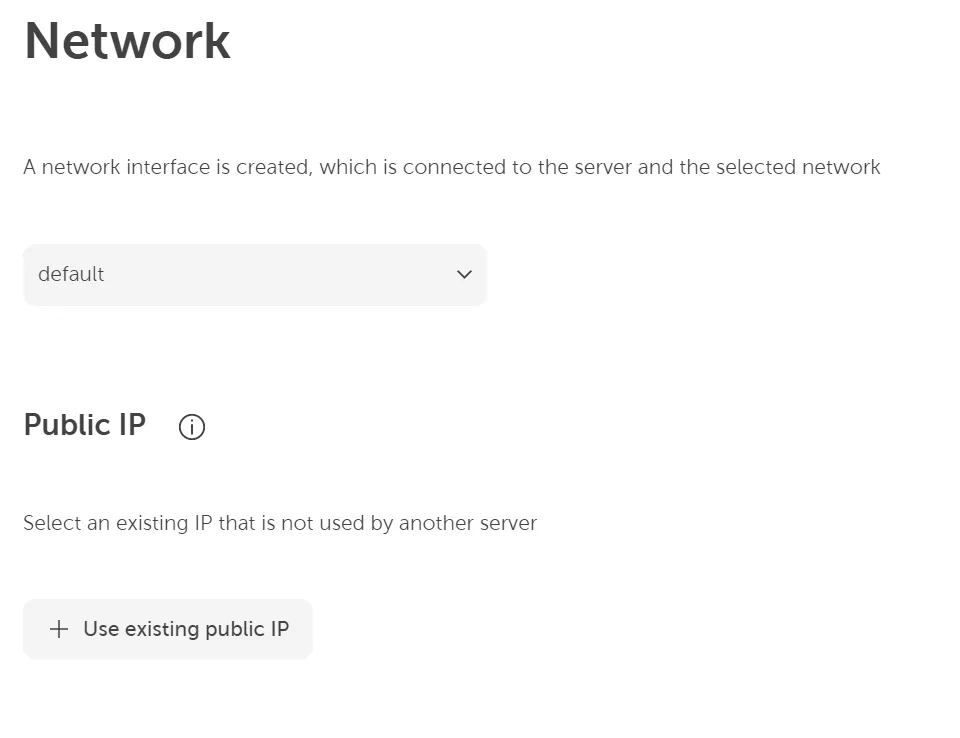Click the network interface description text
Image resolution: width=960 pixels, height=738 pixels.
point(450,167)
